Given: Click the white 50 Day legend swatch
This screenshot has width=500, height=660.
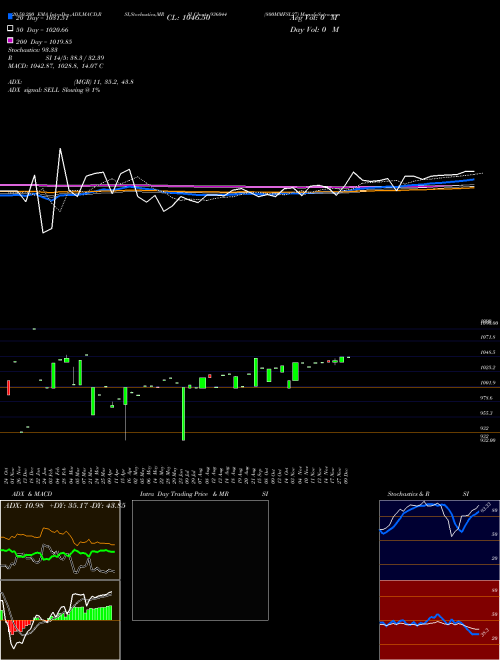Looking at the screenshot, I should coord(10,29).
